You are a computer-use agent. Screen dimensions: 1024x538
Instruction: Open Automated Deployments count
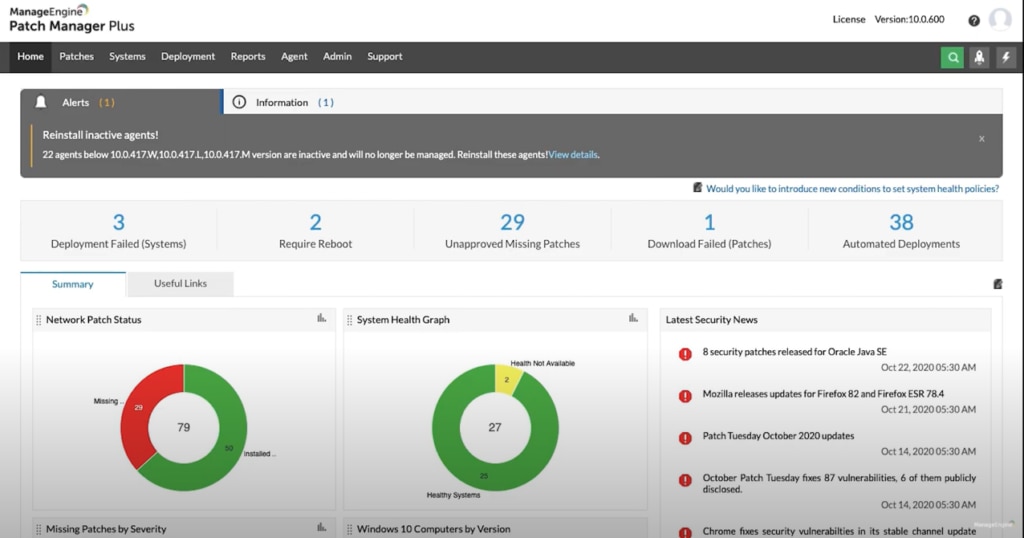[x=901, y=222]
